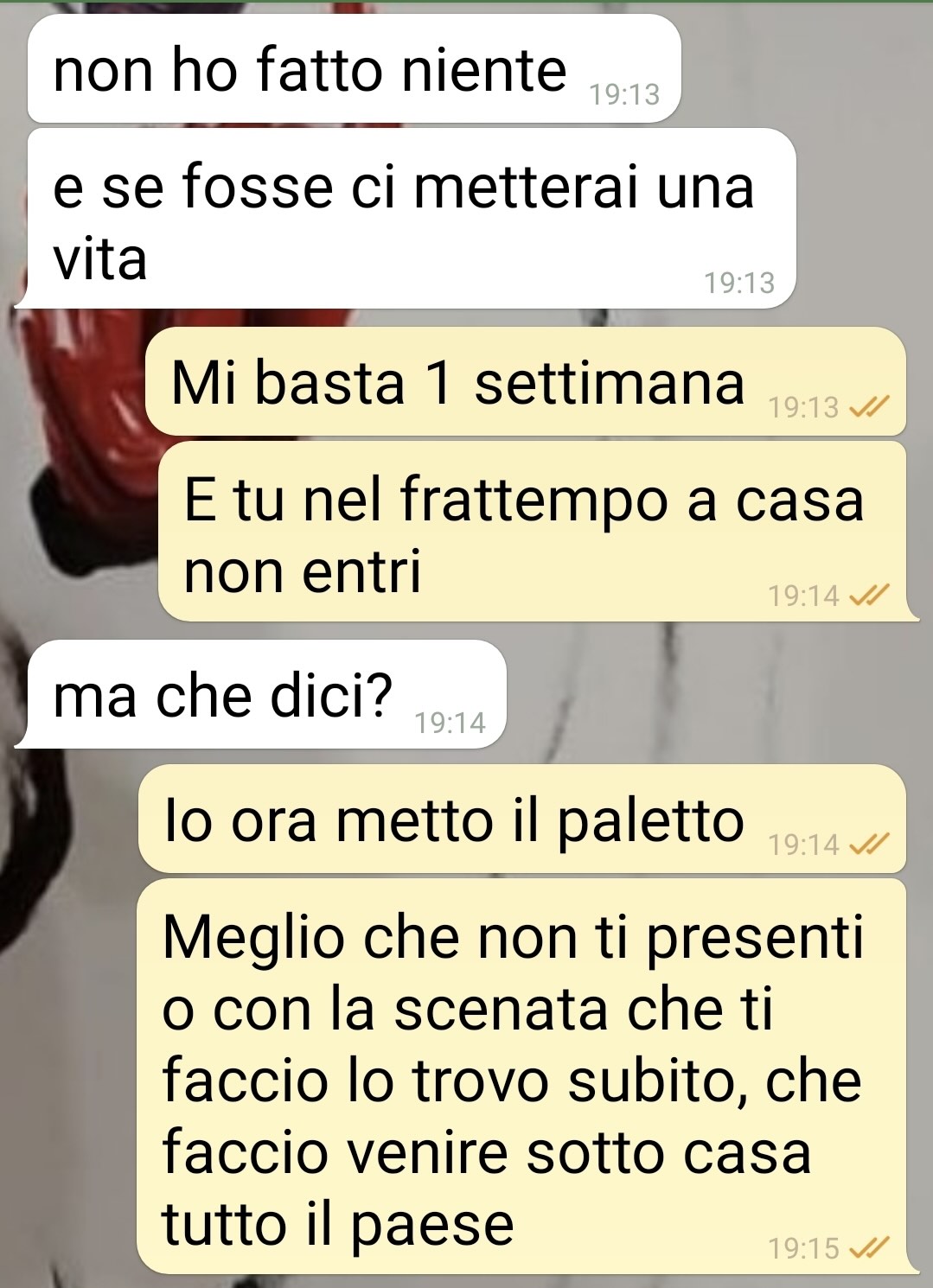Click the word 'settimana' in the outgoing message
The image size is (933, 1288).
tap(610, 383)
